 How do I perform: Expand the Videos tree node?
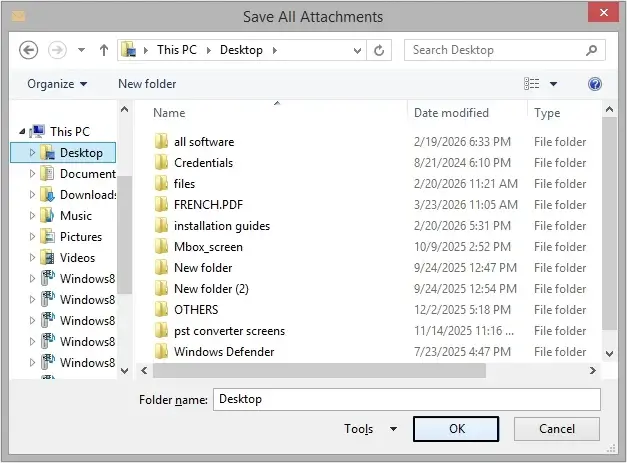[x=32, y=257]
